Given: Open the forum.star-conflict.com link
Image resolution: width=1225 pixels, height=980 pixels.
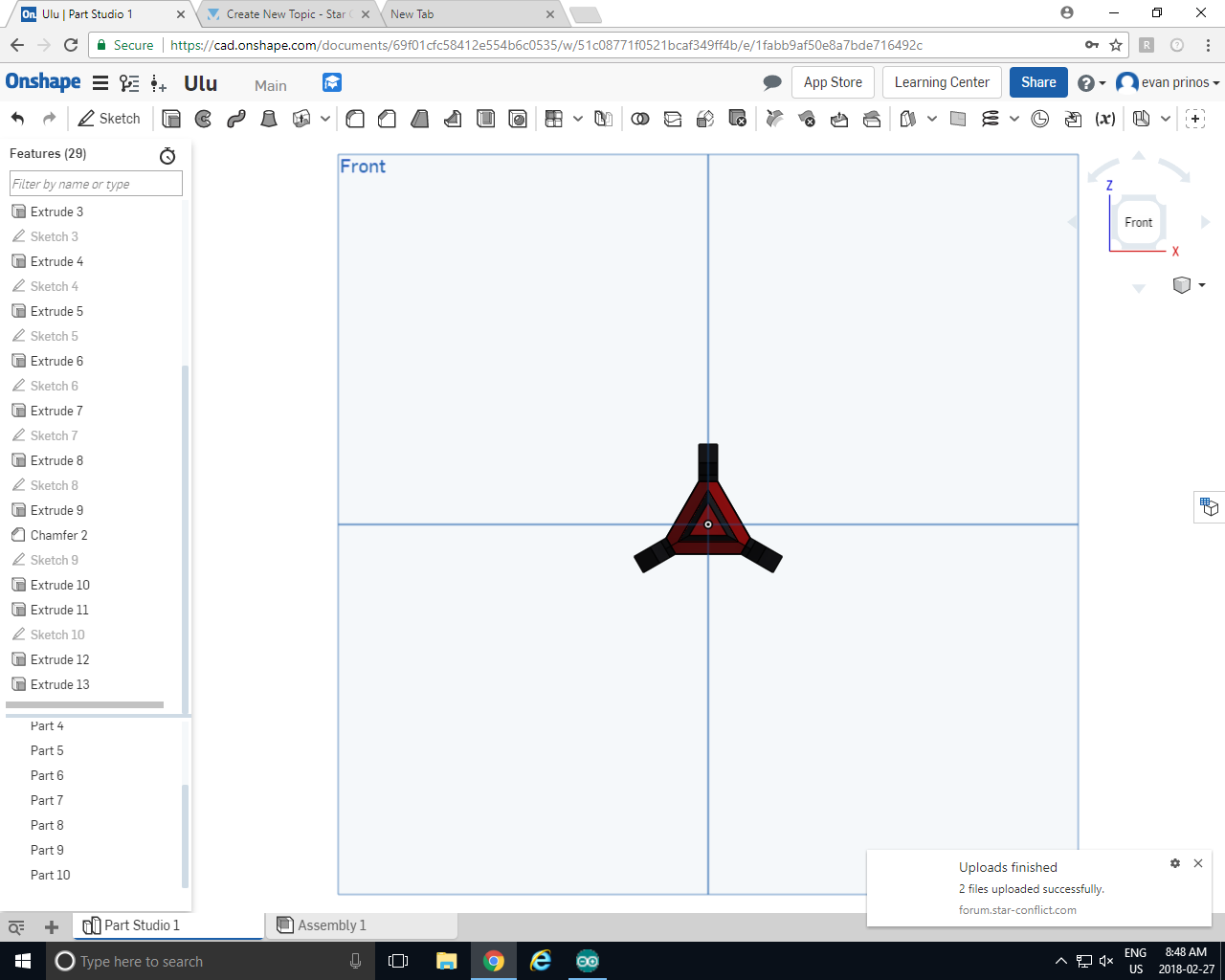Looking at the screenshot, I should (x=1016, y=909).
